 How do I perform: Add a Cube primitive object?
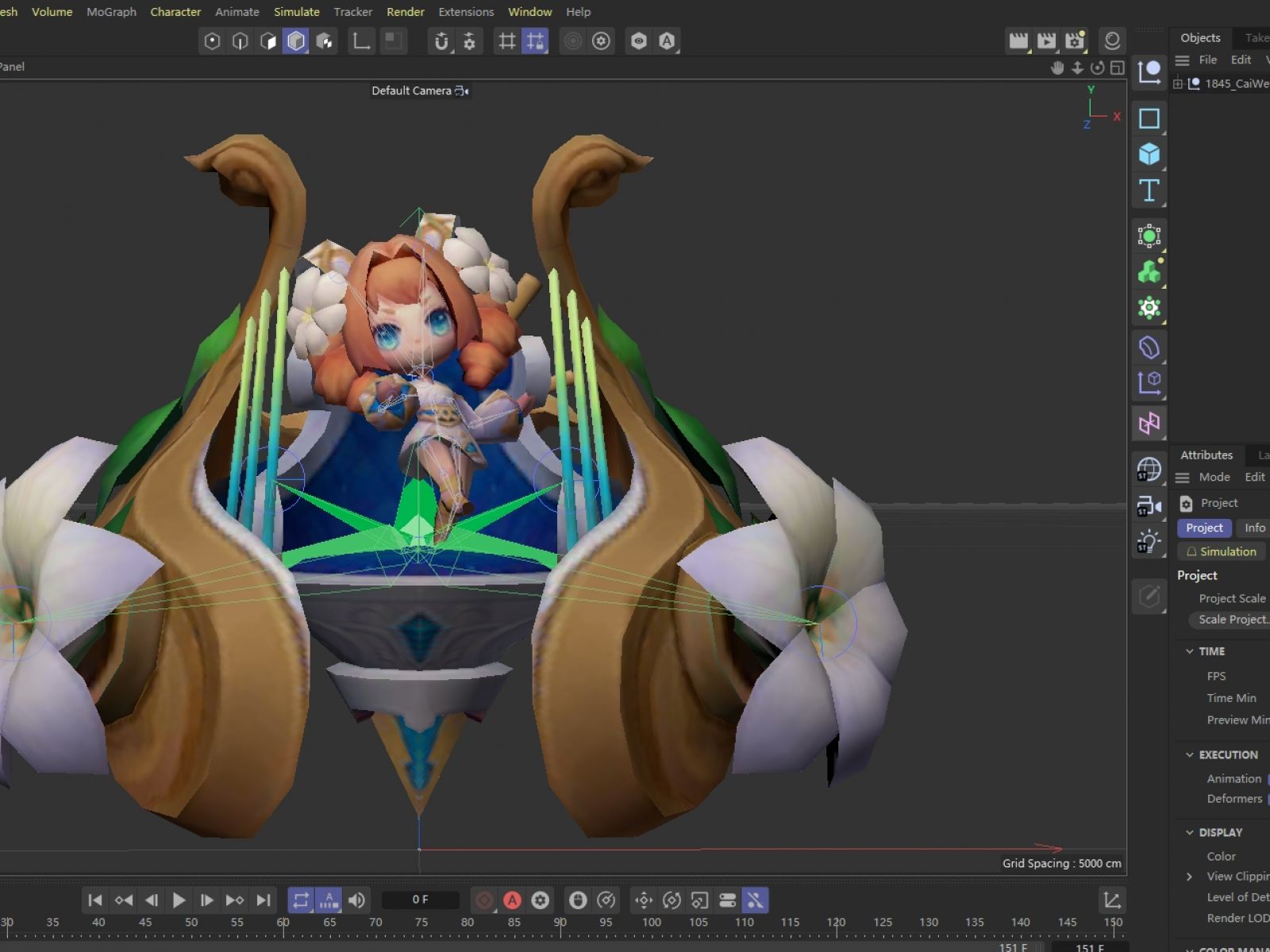click(x=1149, y=154)
